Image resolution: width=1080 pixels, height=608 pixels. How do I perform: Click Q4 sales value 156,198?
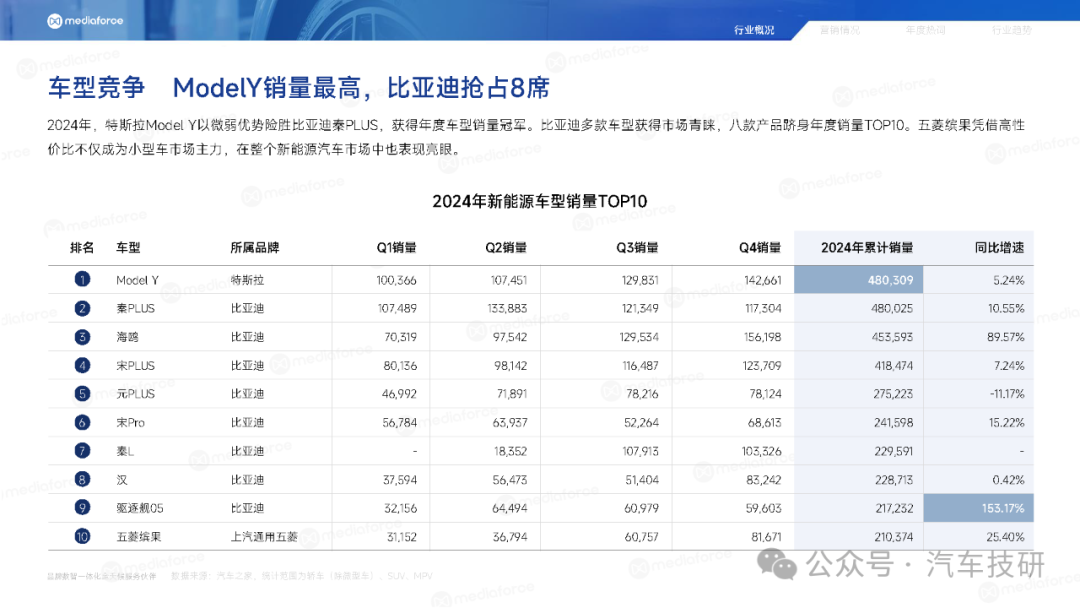coord(762,337)
